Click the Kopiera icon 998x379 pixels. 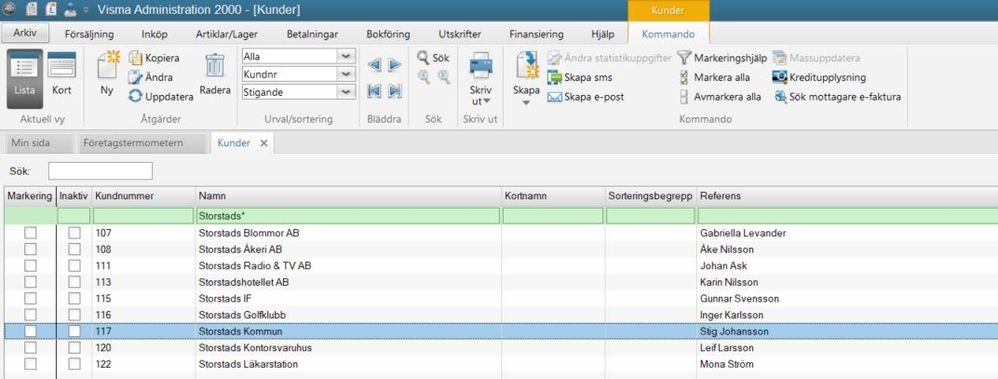136,58
